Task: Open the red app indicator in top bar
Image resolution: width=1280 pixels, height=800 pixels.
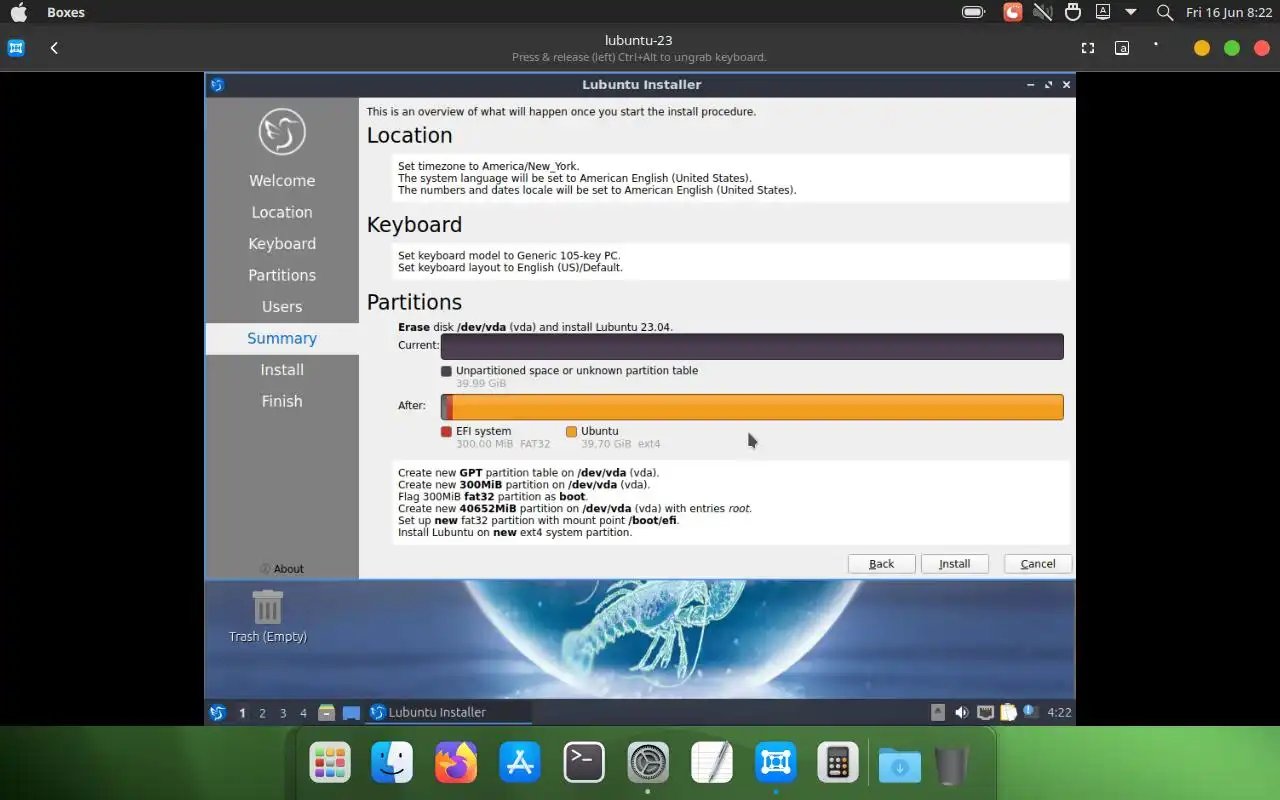Action: click(1013, 13)
